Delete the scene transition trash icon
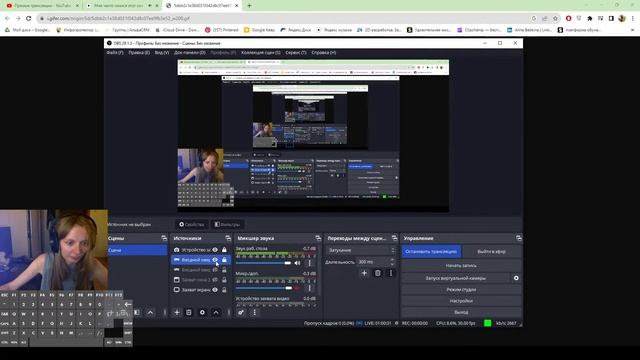 378,273
